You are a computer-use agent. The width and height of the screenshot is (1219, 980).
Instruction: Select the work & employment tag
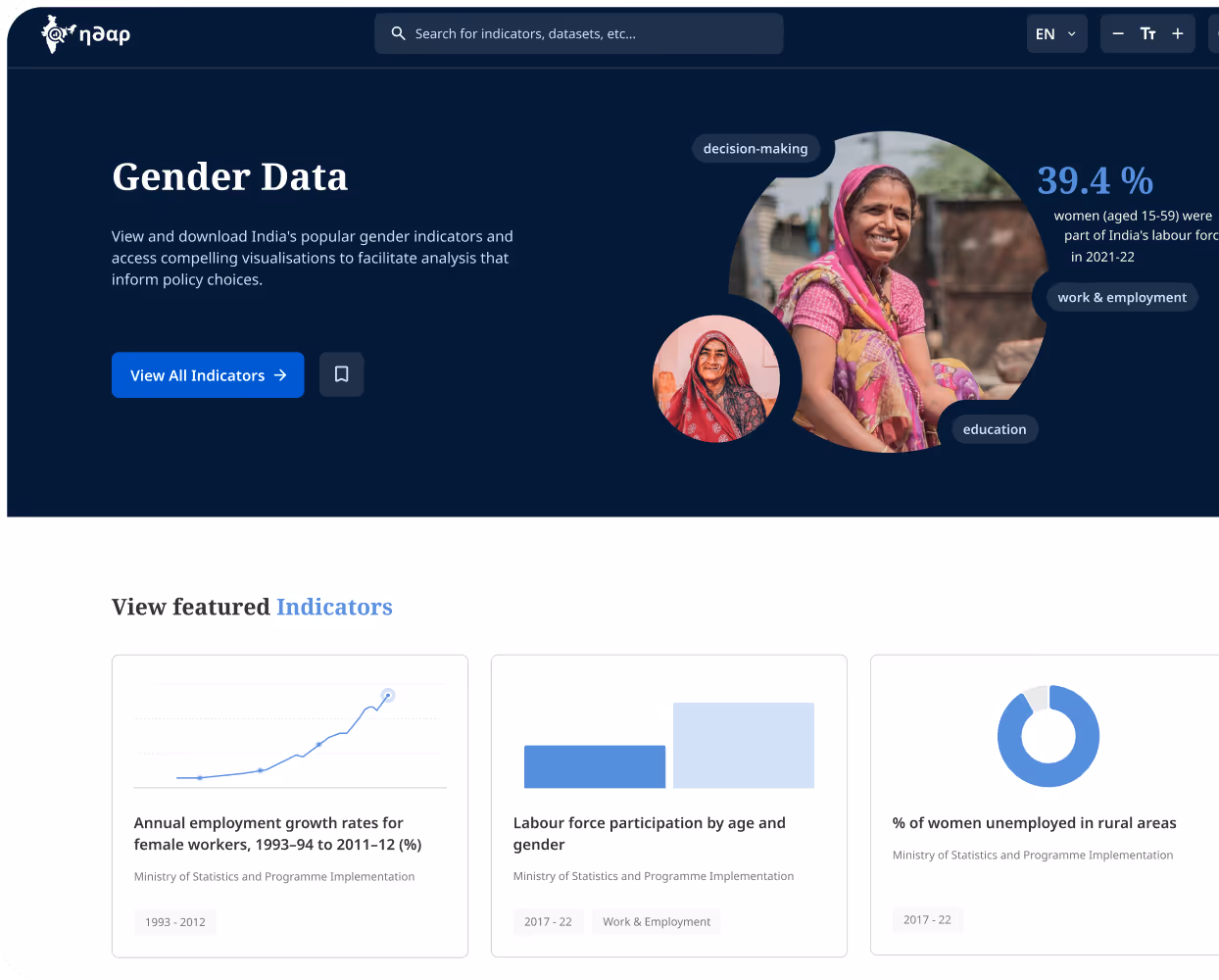click(x=1122, y=297)
